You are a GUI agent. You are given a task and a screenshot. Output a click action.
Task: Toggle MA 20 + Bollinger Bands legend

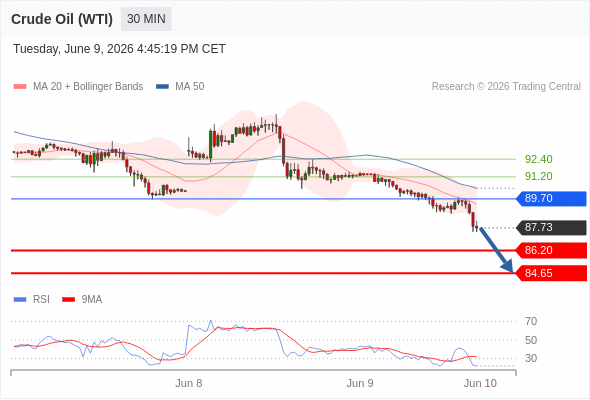point(78,87)
